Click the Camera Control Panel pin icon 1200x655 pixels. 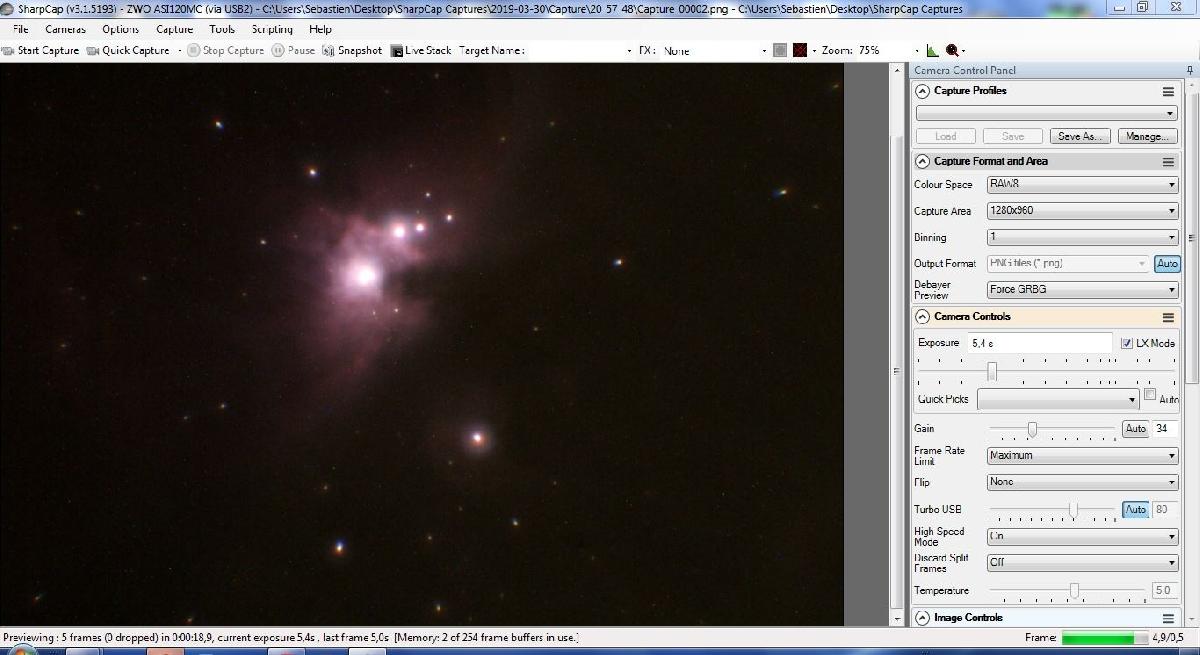click(1190, 70)
